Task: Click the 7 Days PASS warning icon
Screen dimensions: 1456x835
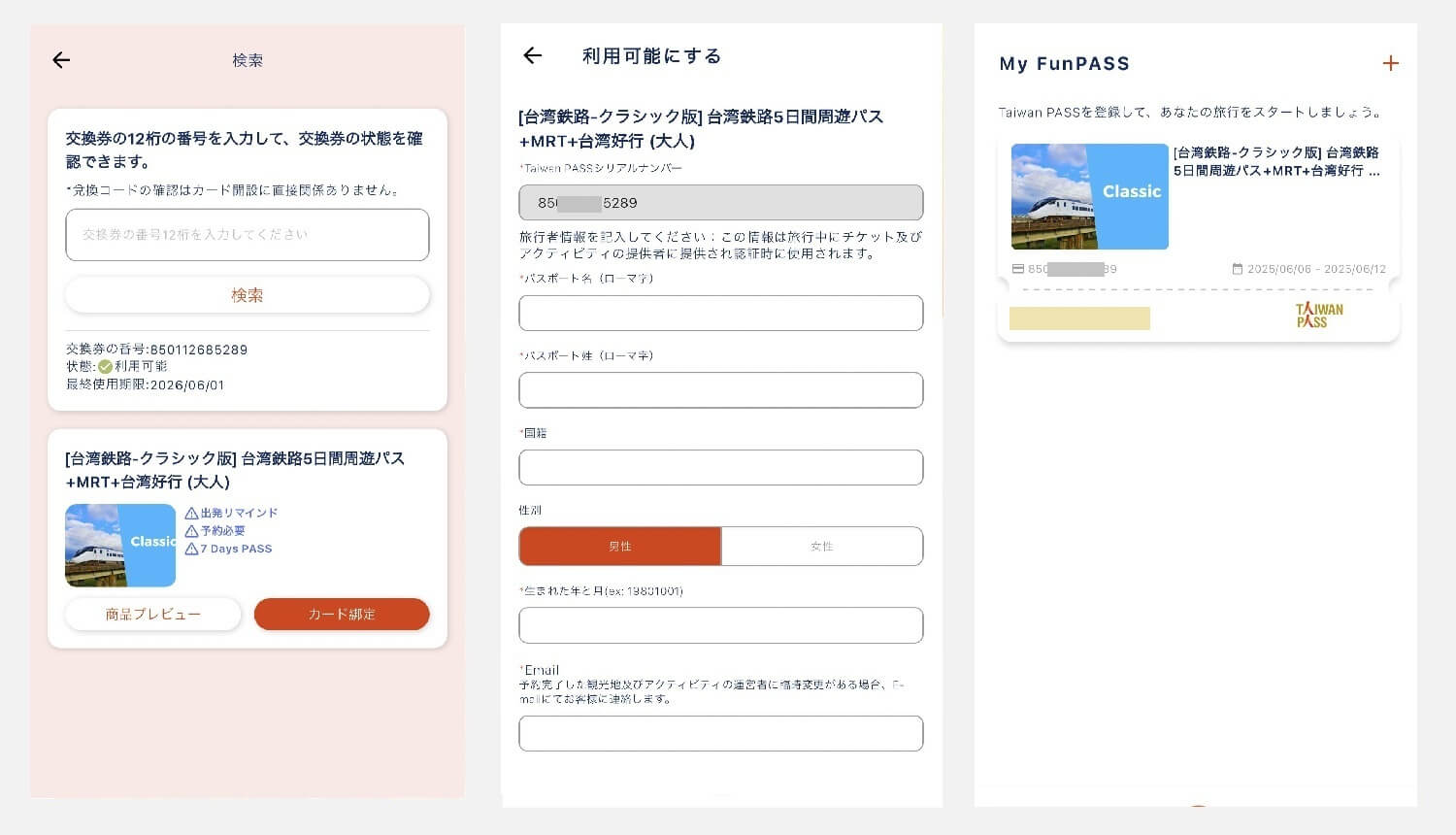Action: point(191,549)
